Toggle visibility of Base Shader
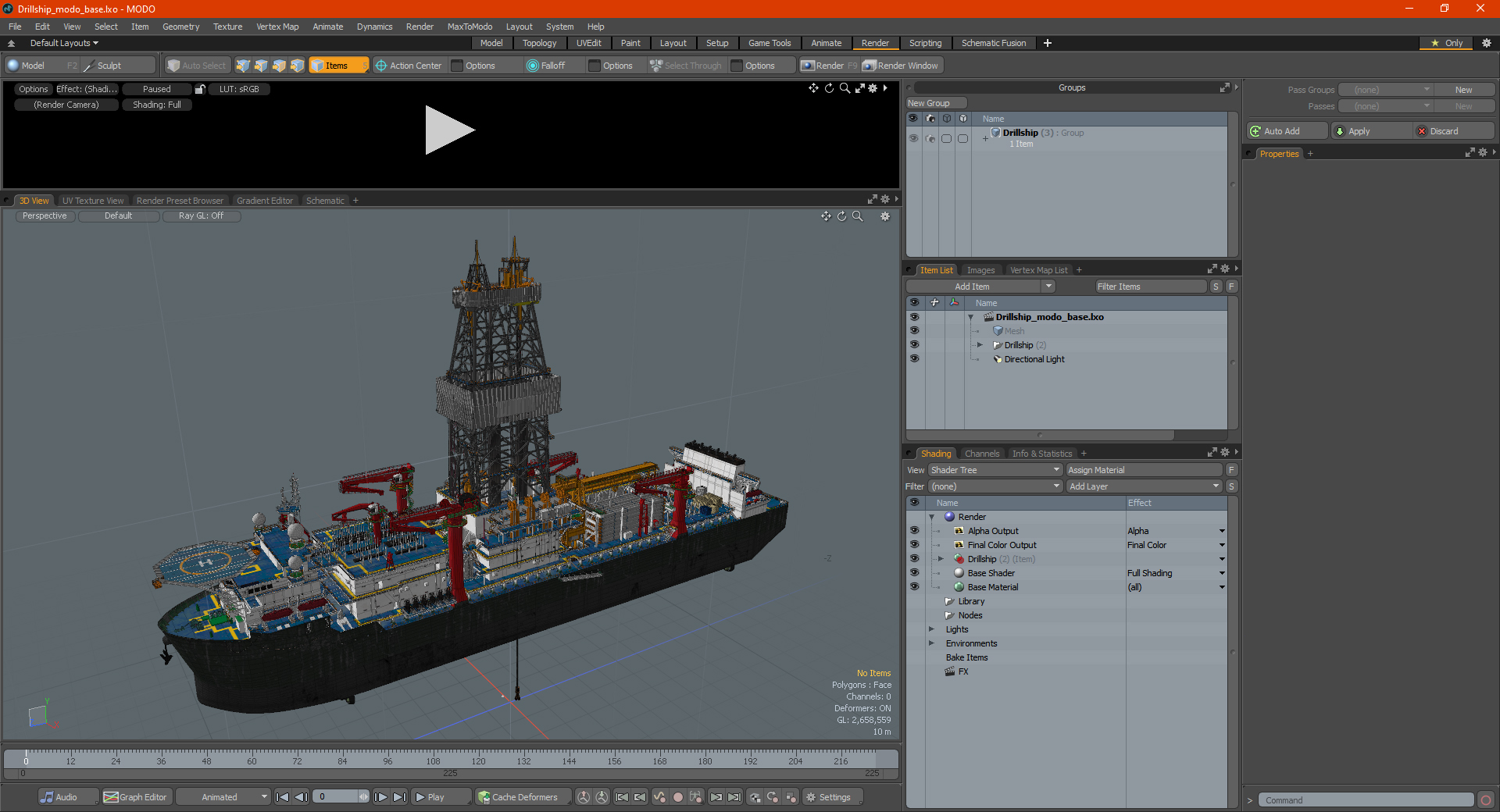Screen dimensions: 1500x812 [914, 573]
